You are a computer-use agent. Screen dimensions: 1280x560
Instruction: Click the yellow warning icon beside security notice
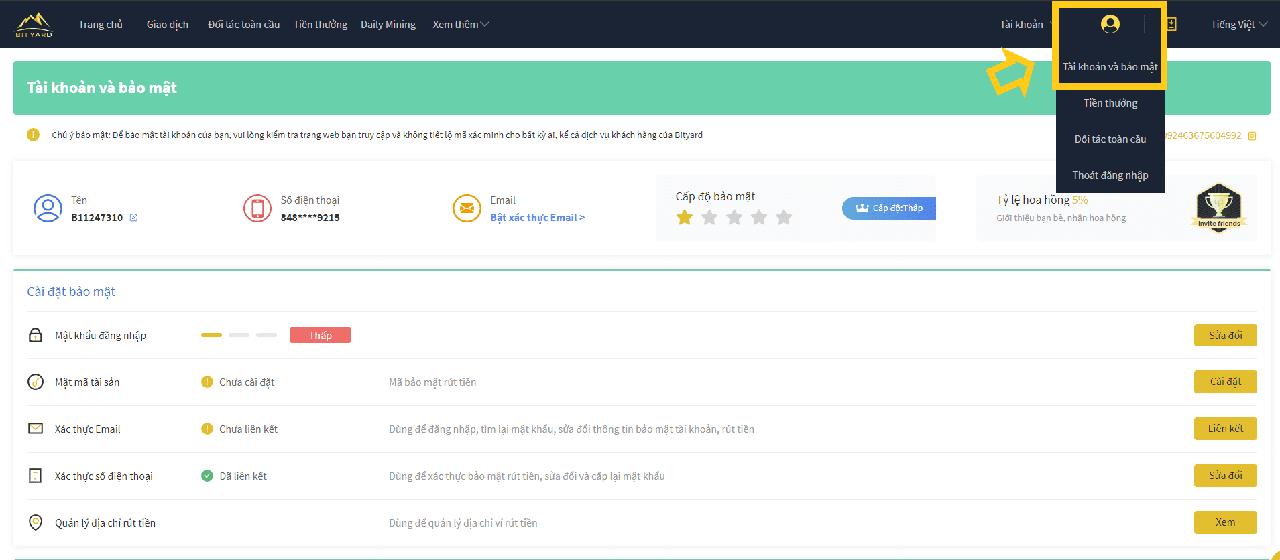pos(34,135)
